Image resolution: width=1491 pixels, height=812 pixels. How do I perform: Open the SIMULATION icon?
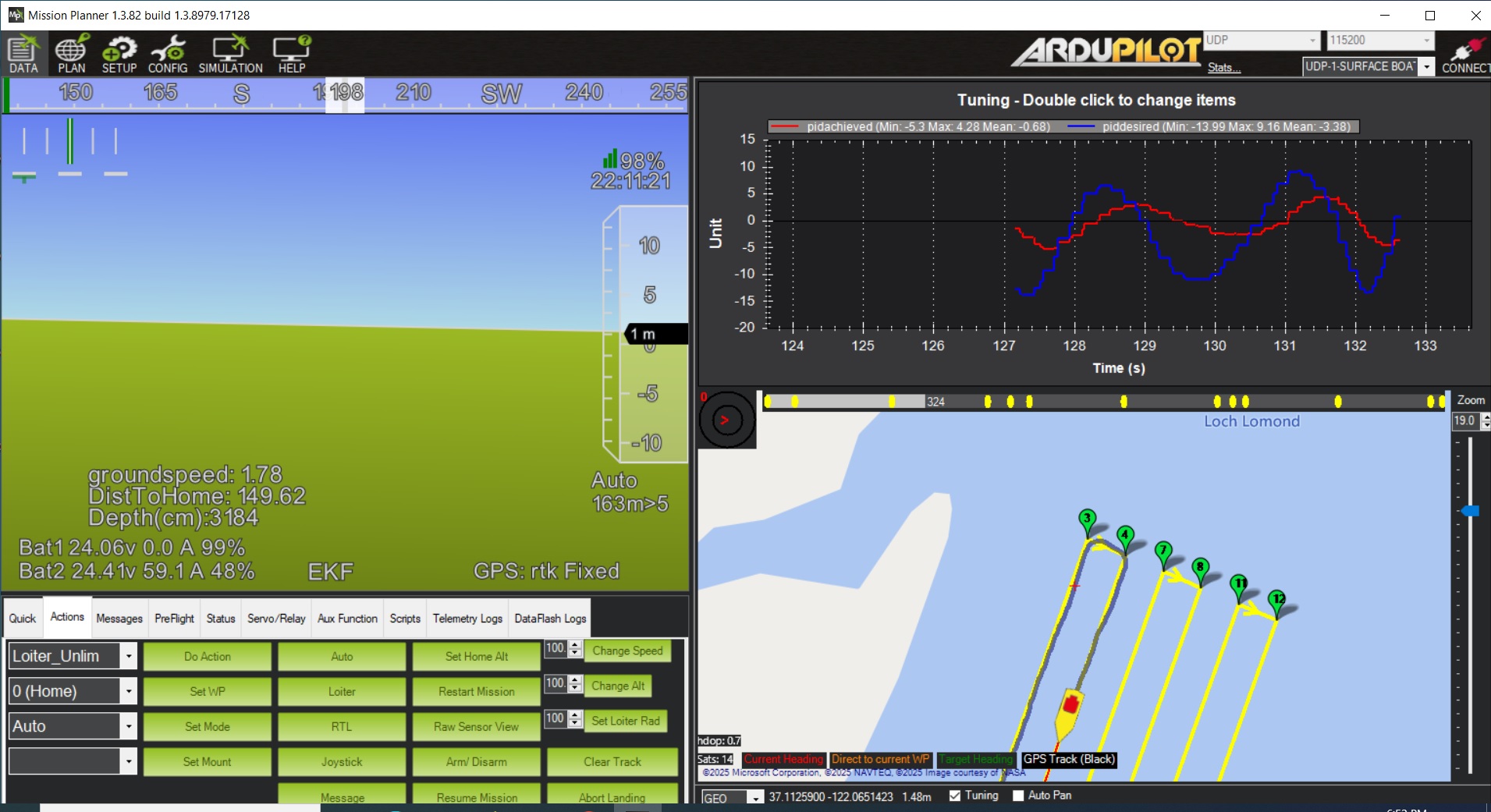230,54
